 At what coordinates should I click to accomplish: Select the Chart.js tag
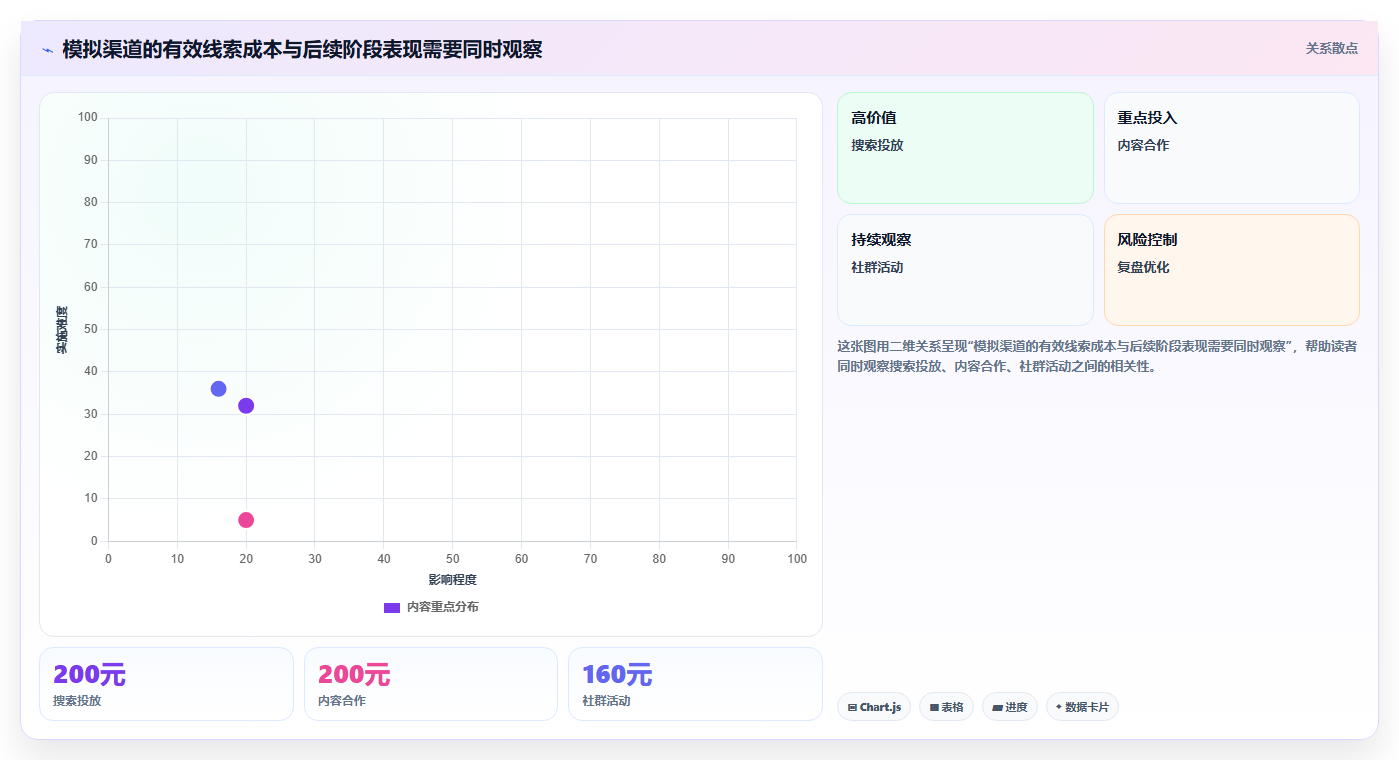click(874, 707)
